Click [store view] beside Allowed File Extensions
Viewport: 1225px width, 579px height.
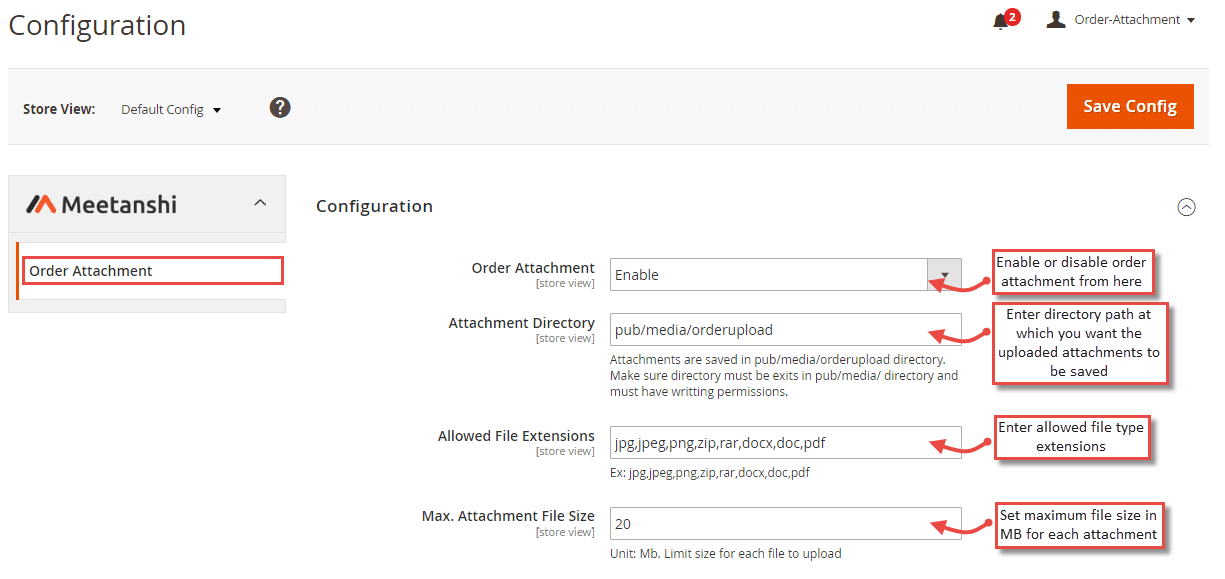coord(565,451)
